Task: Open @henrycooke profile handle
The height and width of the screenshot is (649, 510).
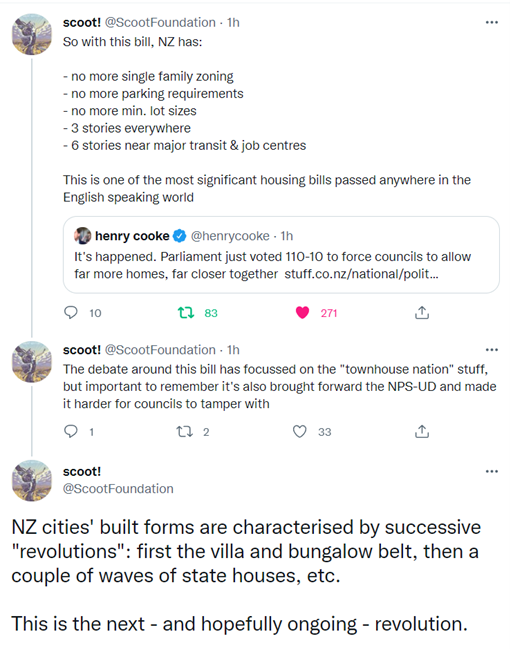Action: pos(230,236)
